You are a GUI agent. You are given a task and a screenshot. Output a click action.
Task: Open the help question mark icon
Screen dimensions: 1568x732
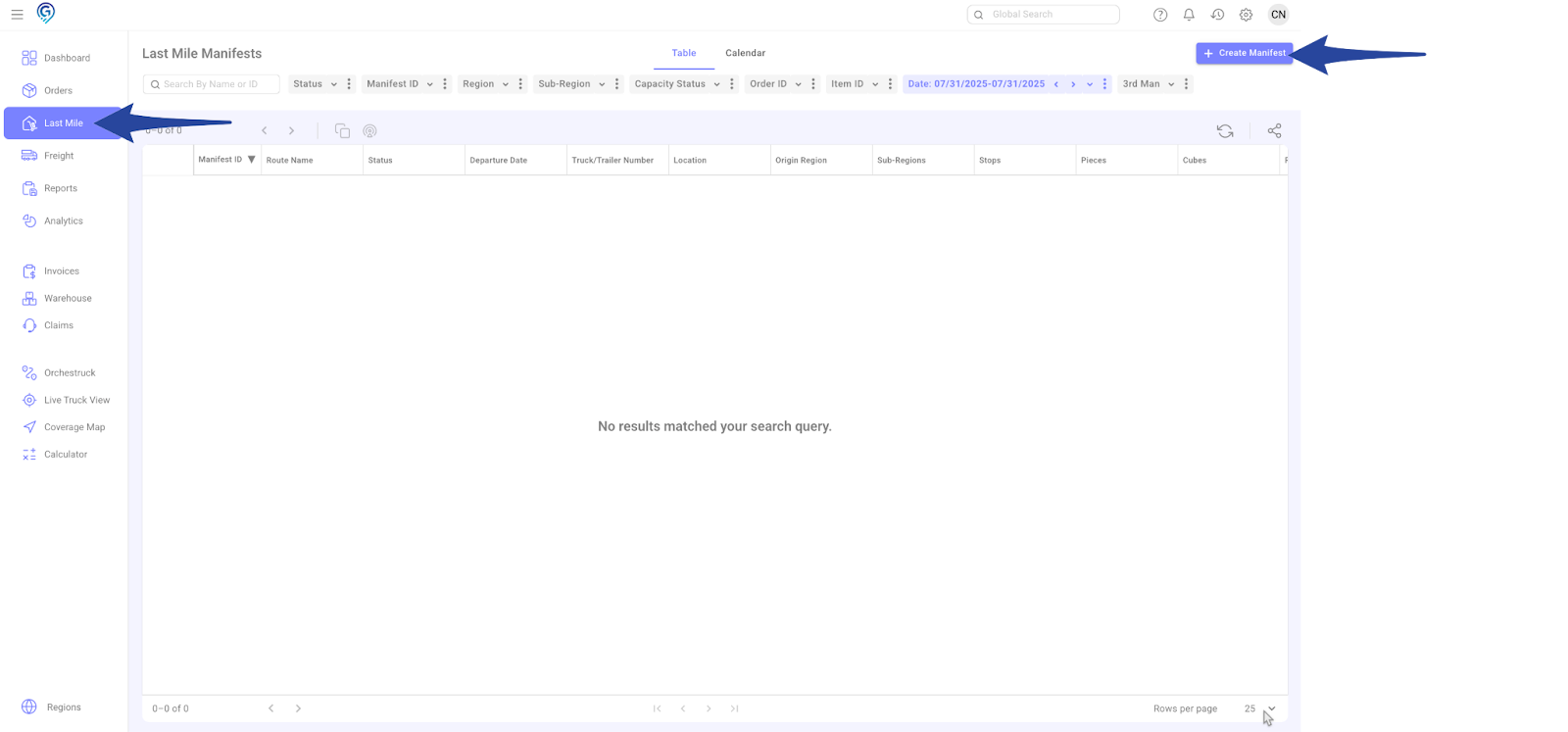pyautogui.click(x=1160, y=15)
